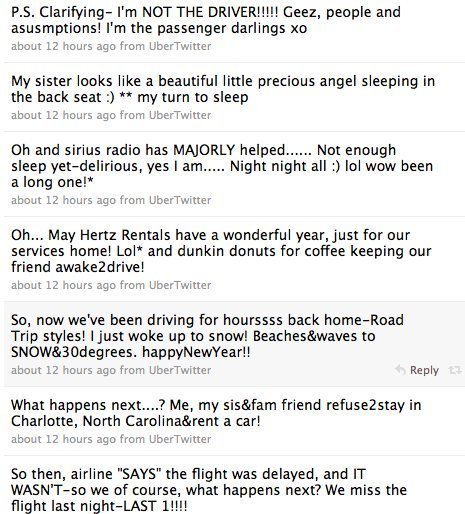Click UberTwitter under the Hertz Rentals tweet
The height and width of the screenshot is (514, 465).
(x=180, y=285)
